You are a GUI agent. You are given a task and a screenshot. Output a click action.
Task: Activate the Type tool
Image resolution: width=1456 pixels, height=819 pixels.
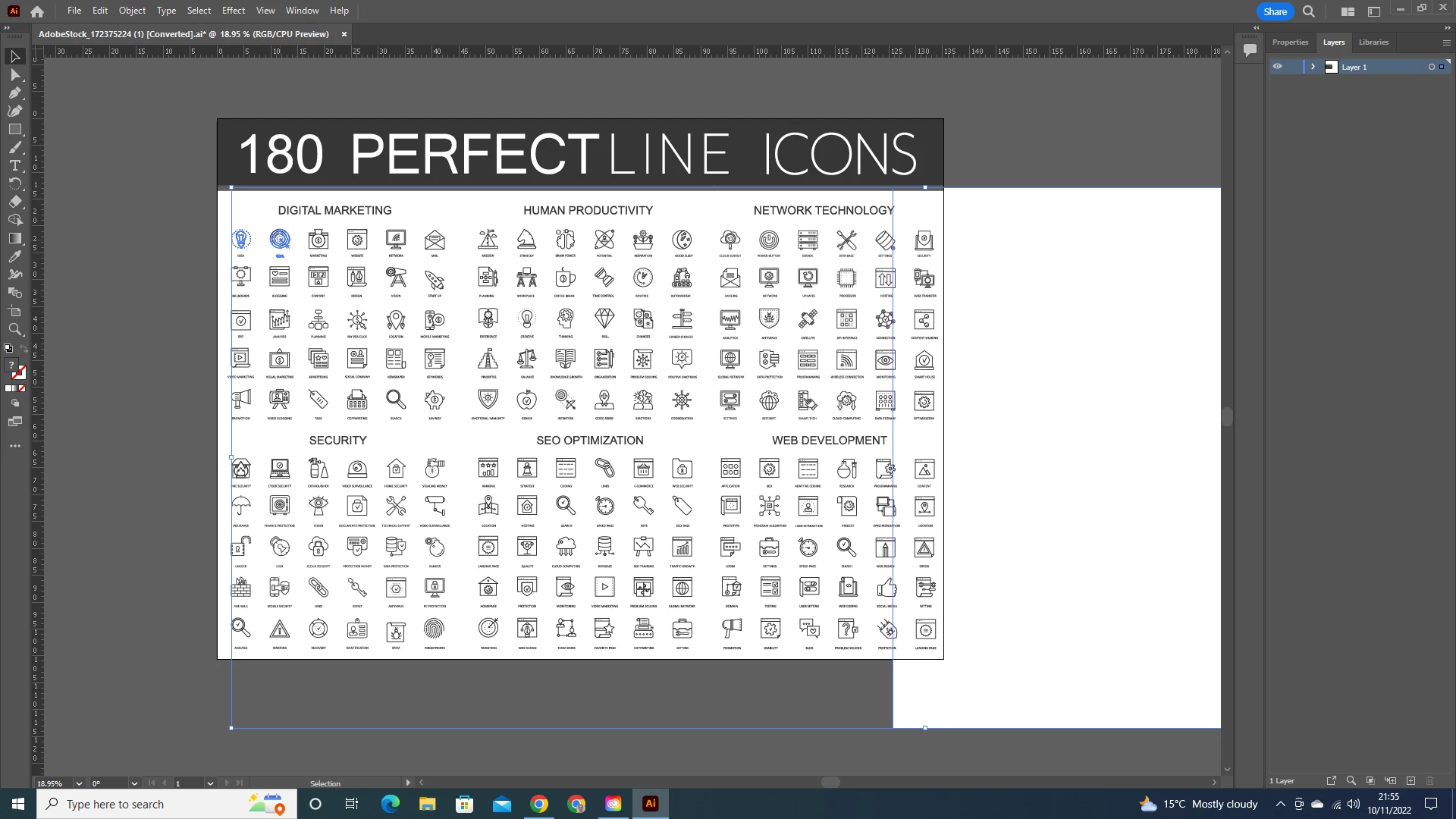[14, 165]
